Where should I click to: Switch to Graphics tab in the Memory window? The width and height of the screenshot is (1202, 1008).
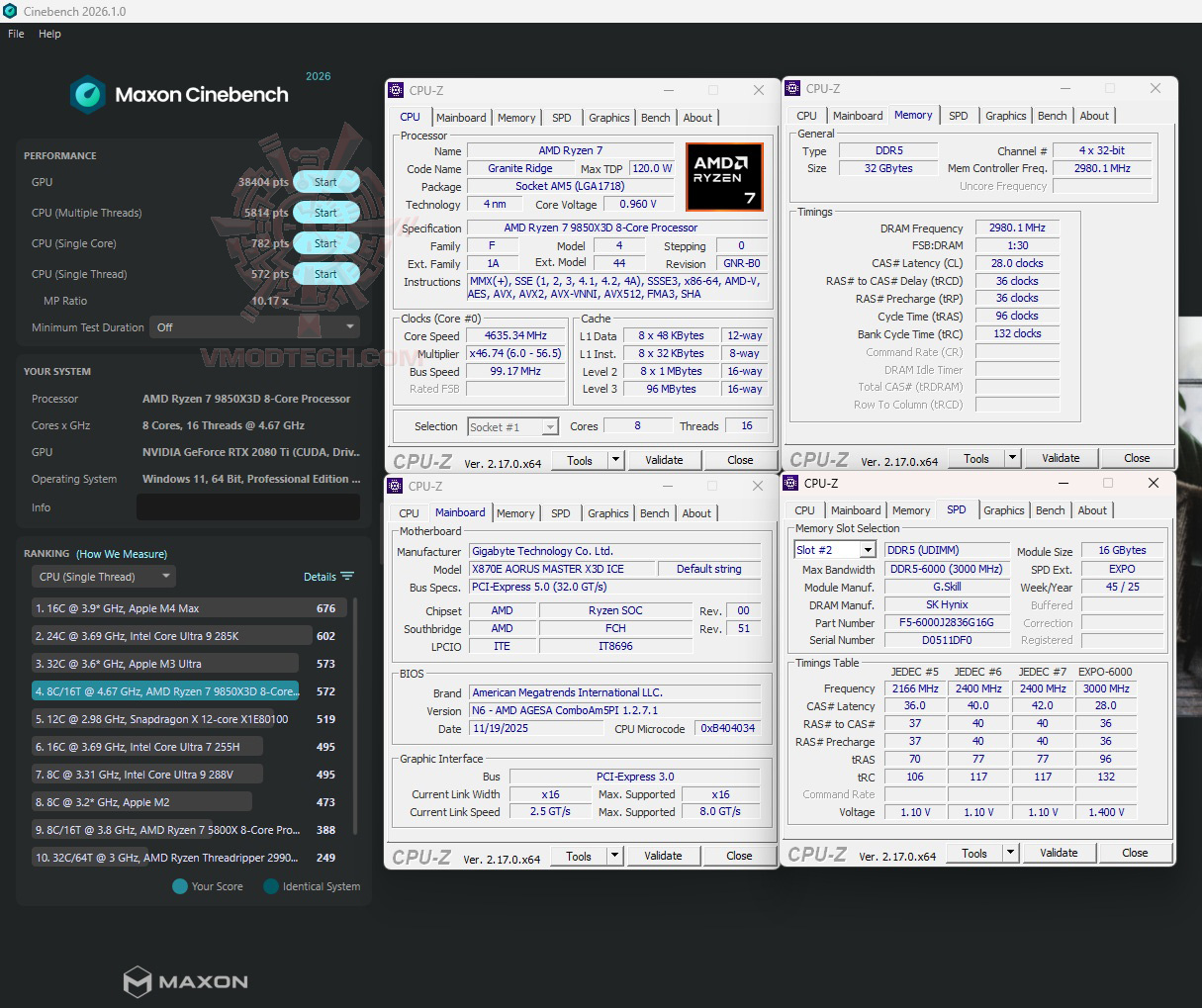coord(1006,116)
